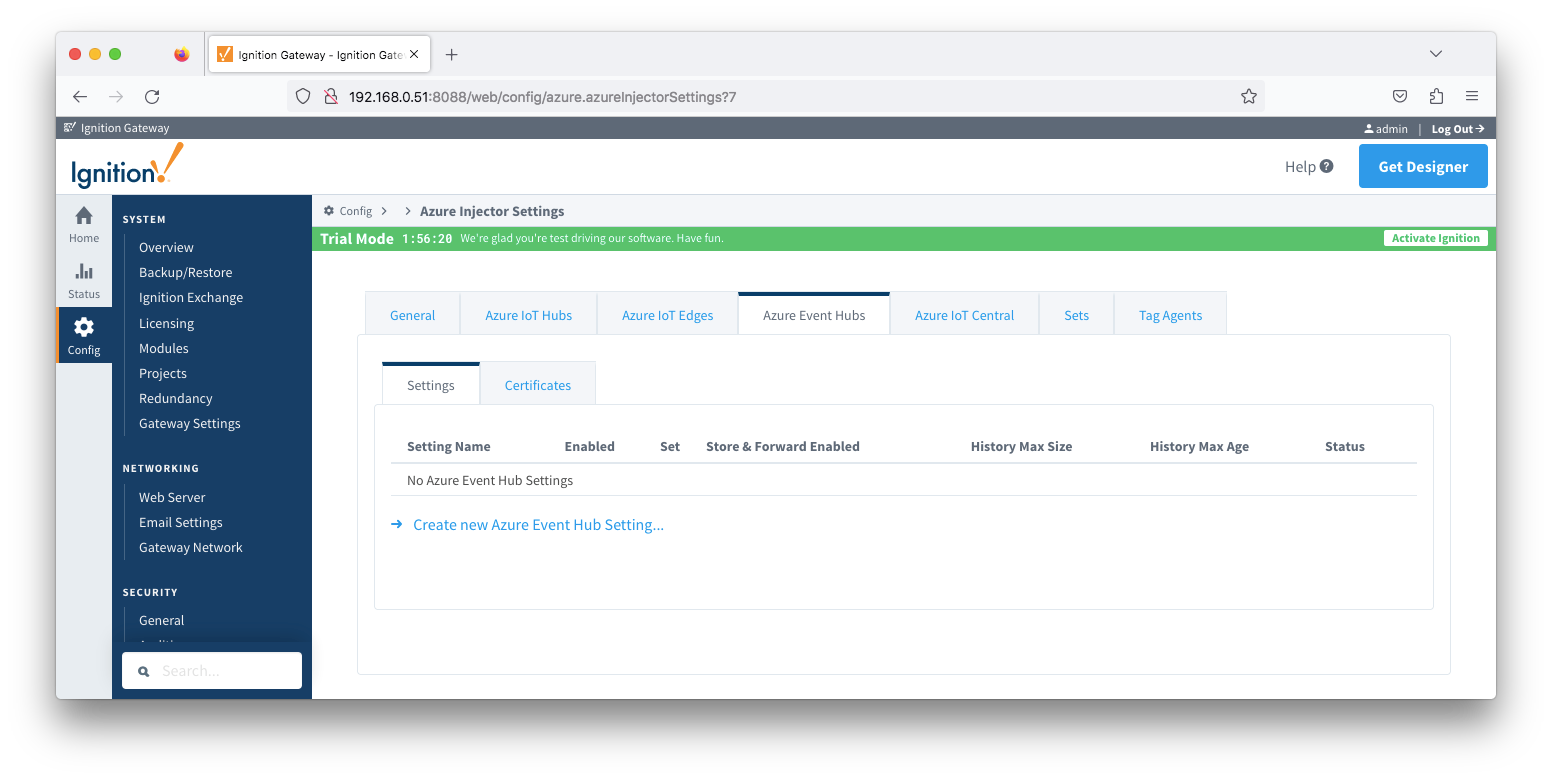Screen dimensions: 1552x779
Task: Click the sidebar Search input field
Action: point(212,671)
